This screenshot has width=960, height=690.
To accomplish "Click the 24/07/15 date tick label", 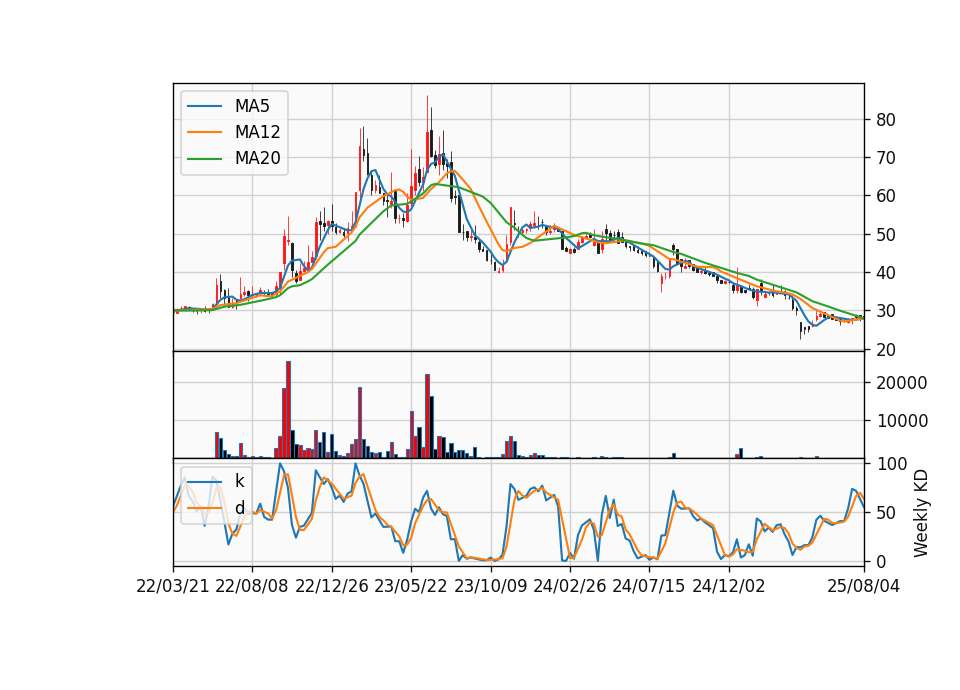I will coord(649,586).
